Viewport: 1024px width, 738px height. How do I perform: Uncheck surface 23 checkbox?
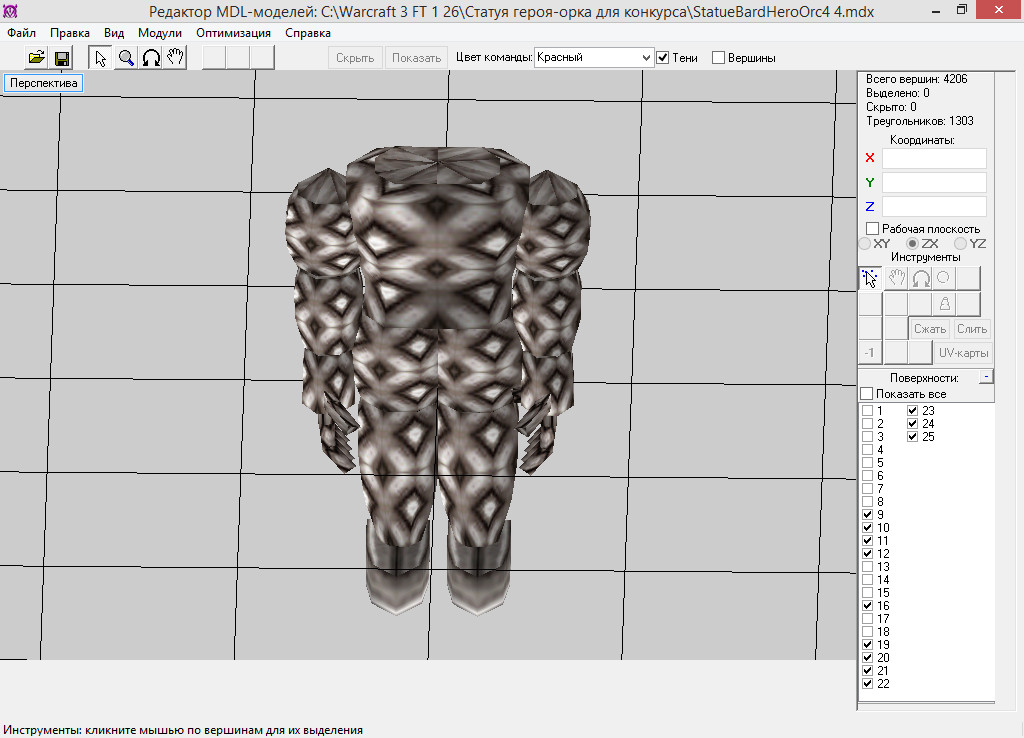(913, 411)
